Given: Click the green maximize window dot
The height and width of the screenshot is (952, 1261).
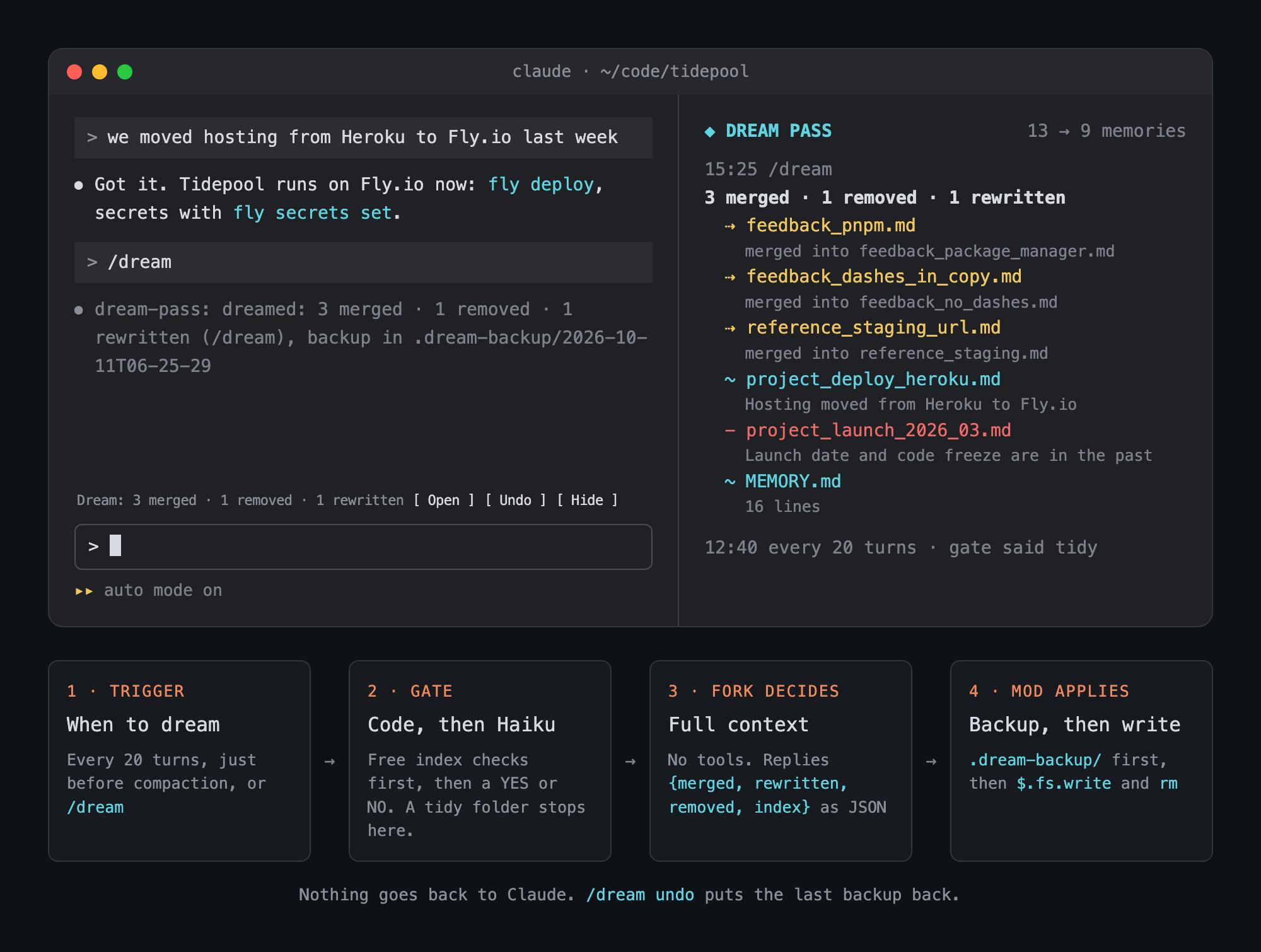Looking at the screenshot, I should (x=125, y=72).
